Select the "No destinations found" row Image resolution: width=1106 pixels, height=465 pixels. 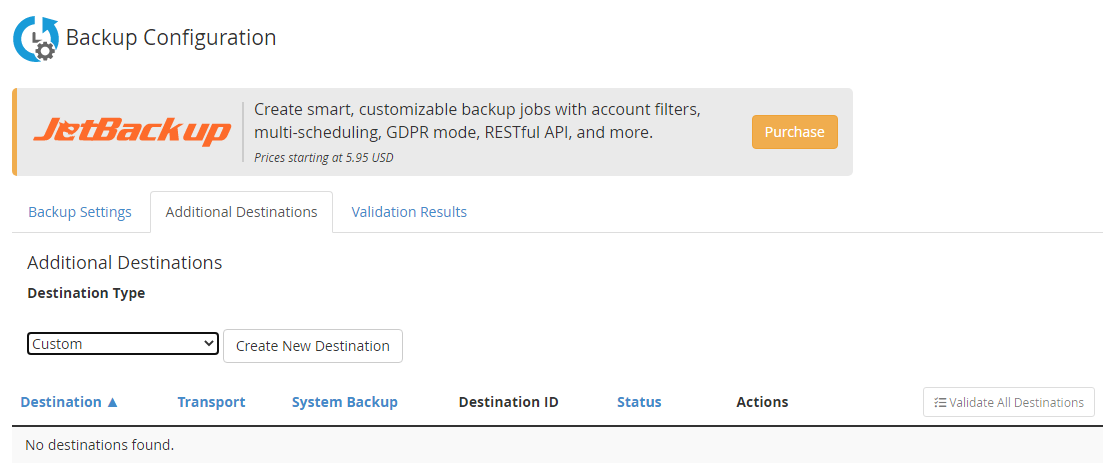(99, 444)
